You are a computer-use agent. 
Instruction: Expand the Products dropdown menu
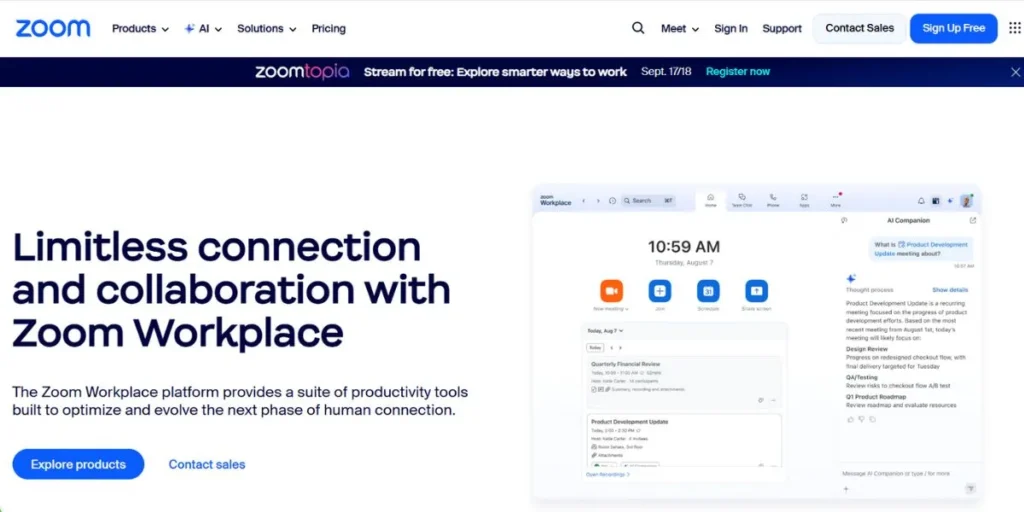tap(140, 29)
